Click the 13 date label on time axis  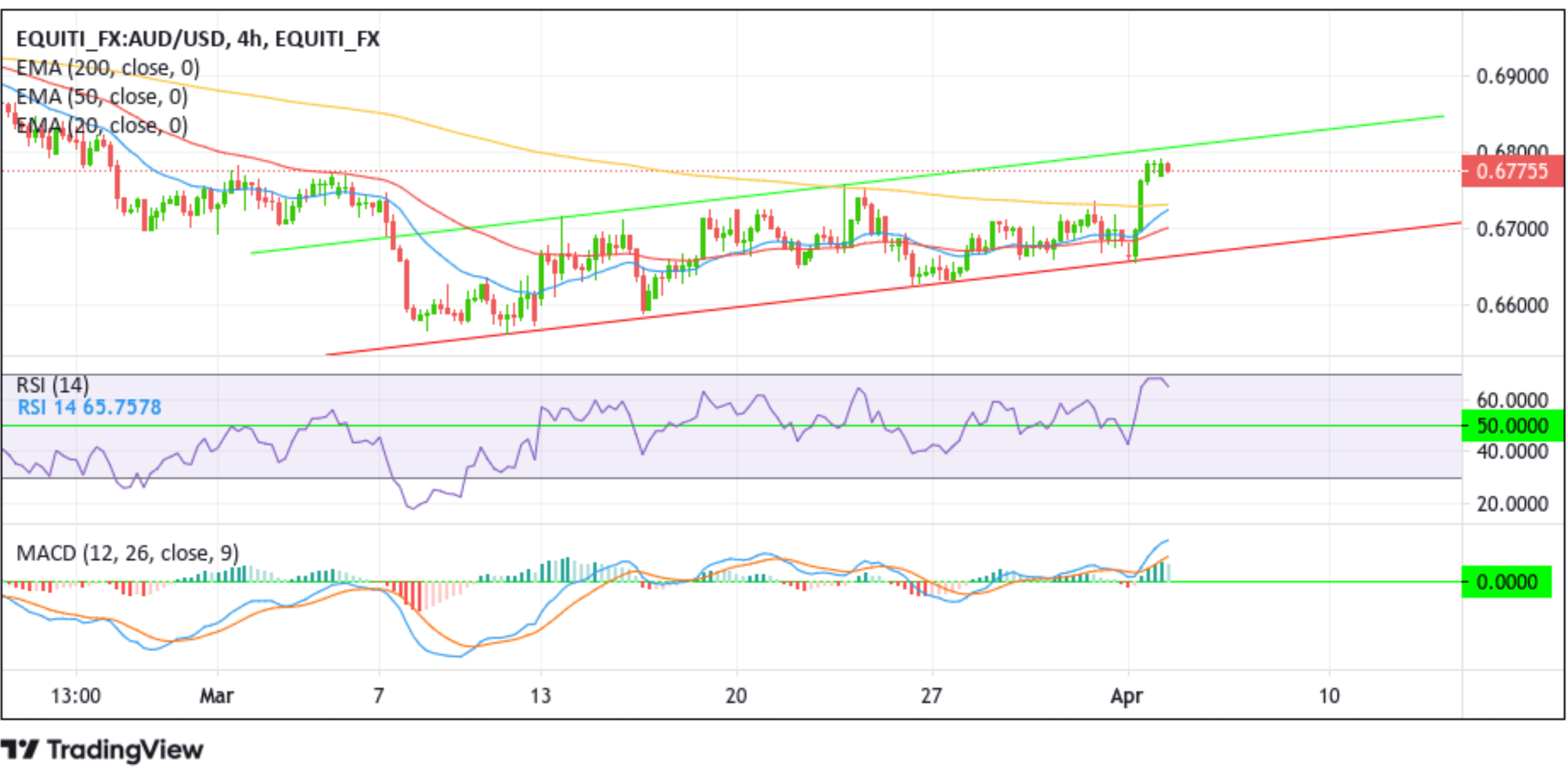[541, 696]
